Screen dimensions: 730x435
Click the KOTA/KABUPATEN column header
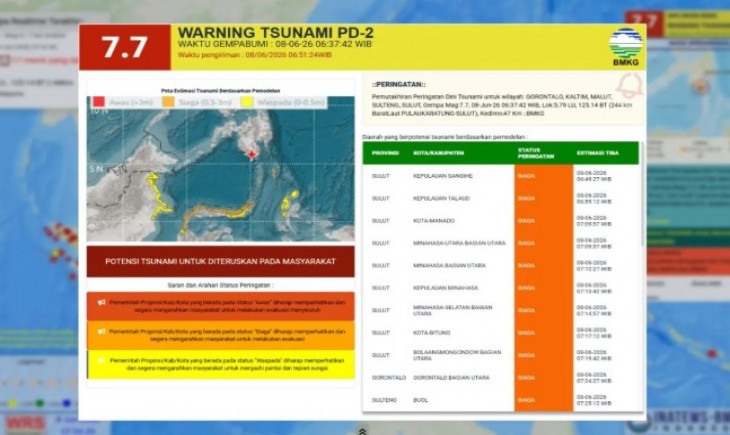[439, 153]
